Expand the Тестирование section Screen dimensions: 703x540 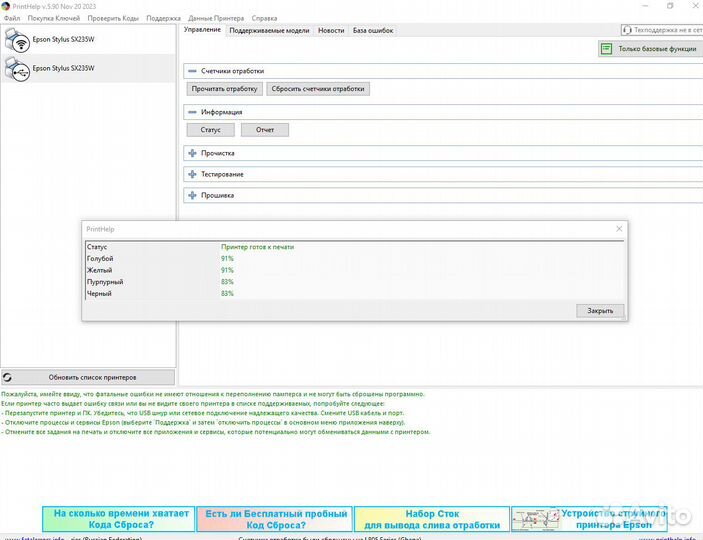[192, 174]
